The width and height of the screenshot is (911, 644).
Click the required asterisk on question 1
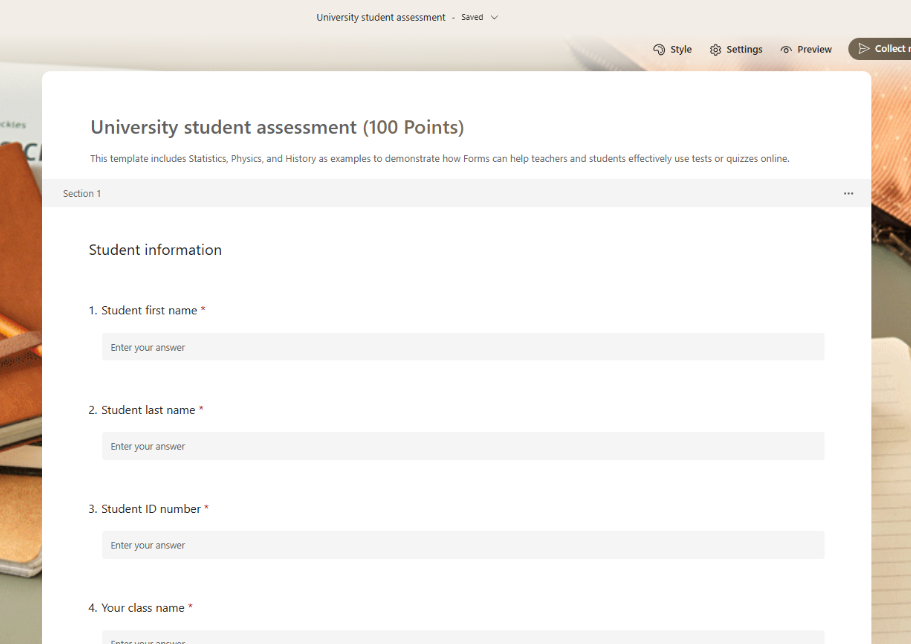pos(205,310)
